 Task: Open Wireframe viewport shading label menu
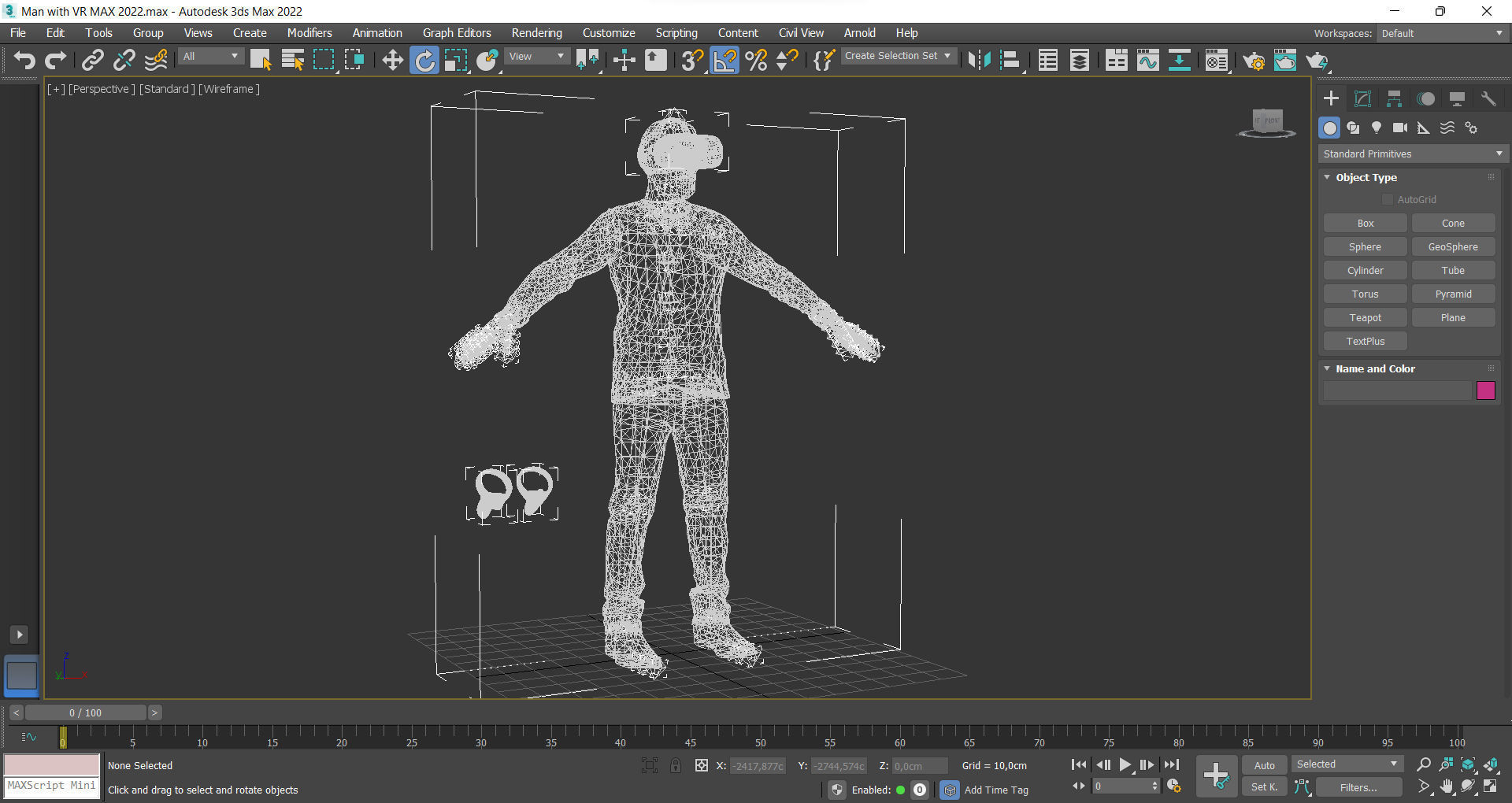228,89
